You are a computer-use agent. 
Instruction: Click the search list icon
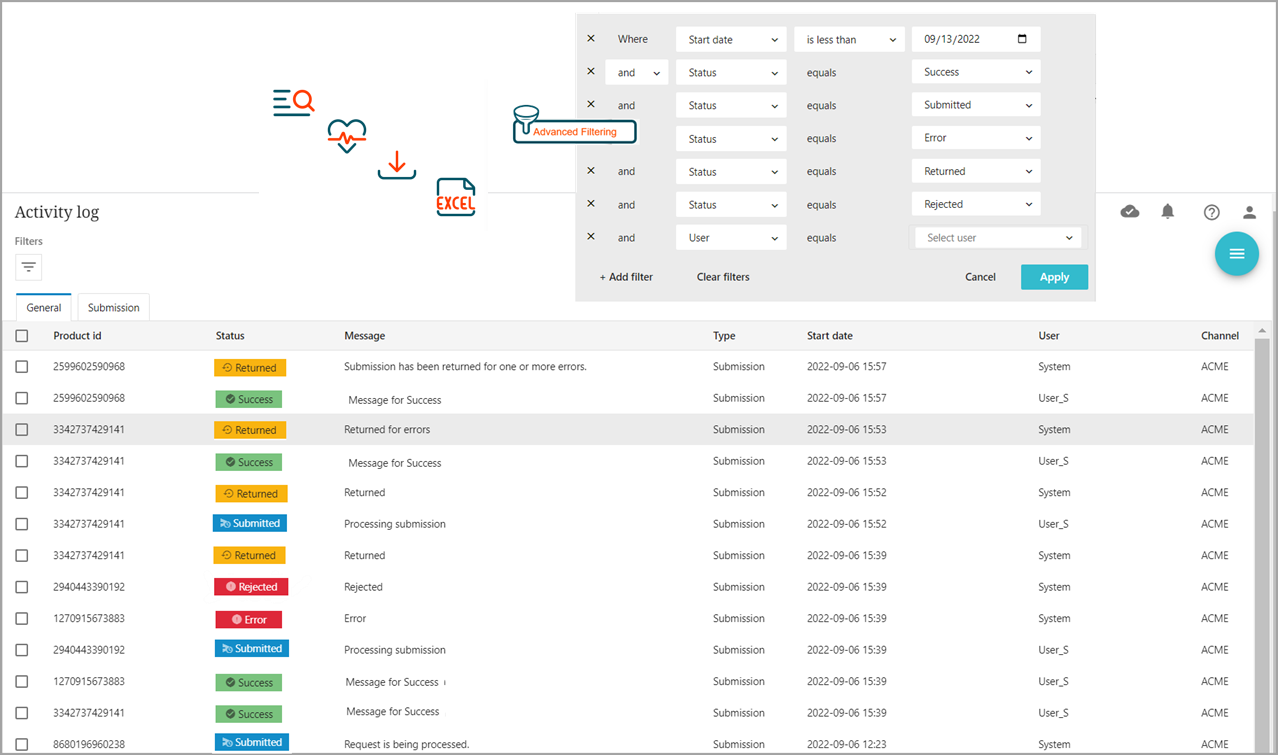click(293, 102)
